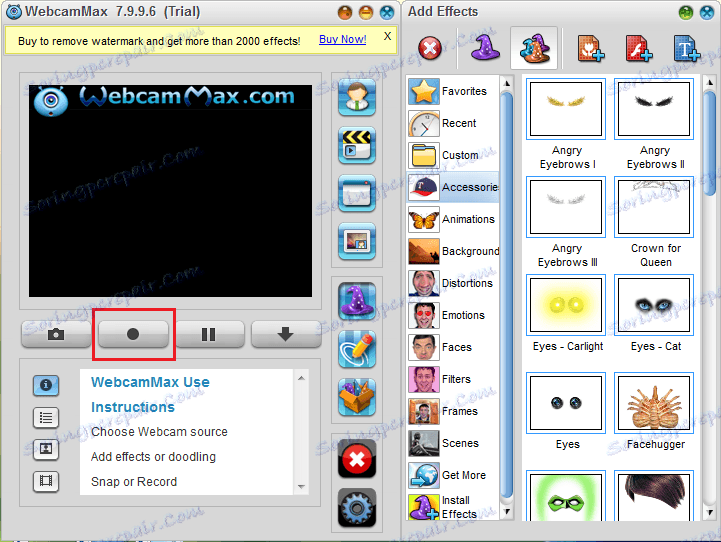
Task: Open the Background category
Action: point(453,251)
